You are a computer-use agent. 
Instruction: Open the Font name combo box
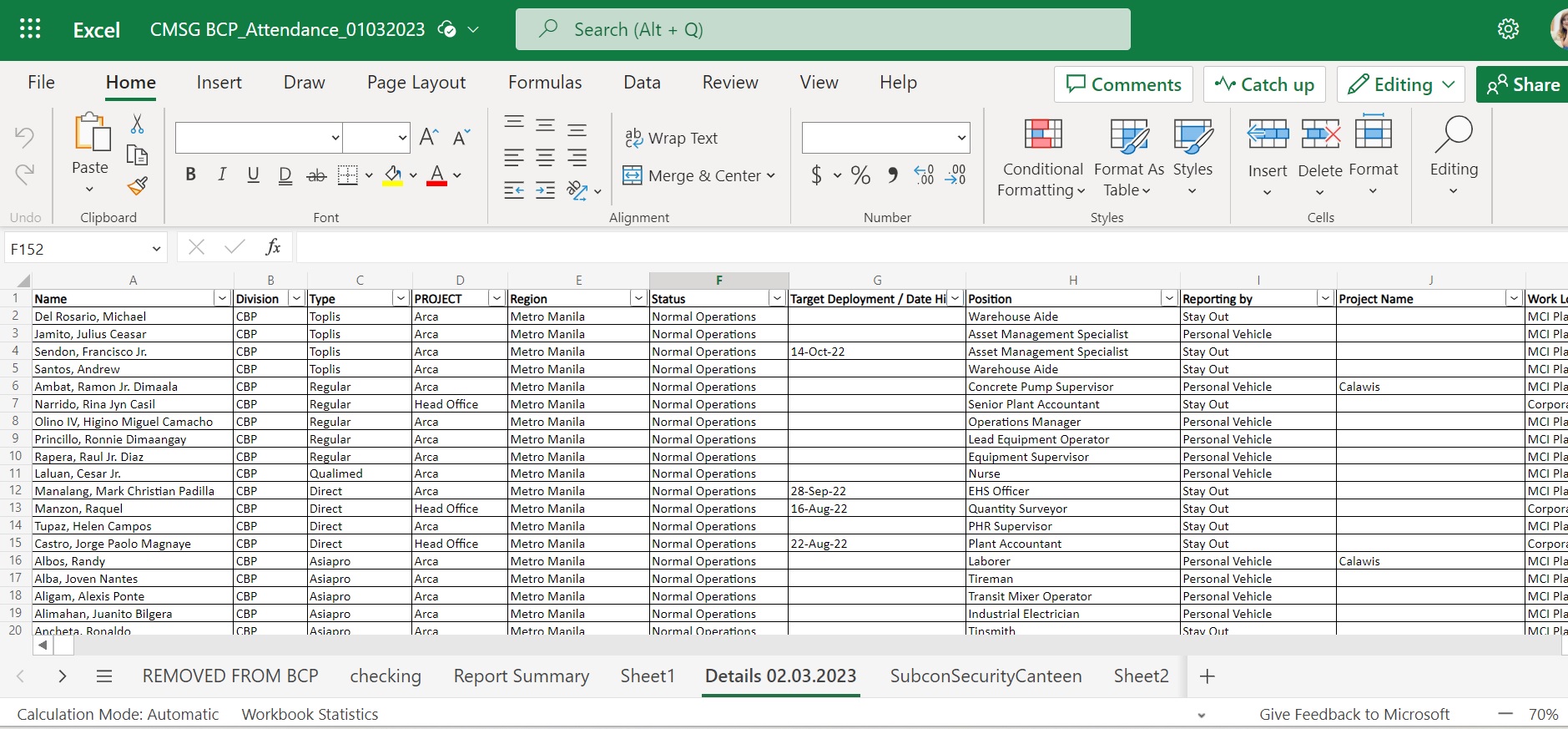click(260, 138)
